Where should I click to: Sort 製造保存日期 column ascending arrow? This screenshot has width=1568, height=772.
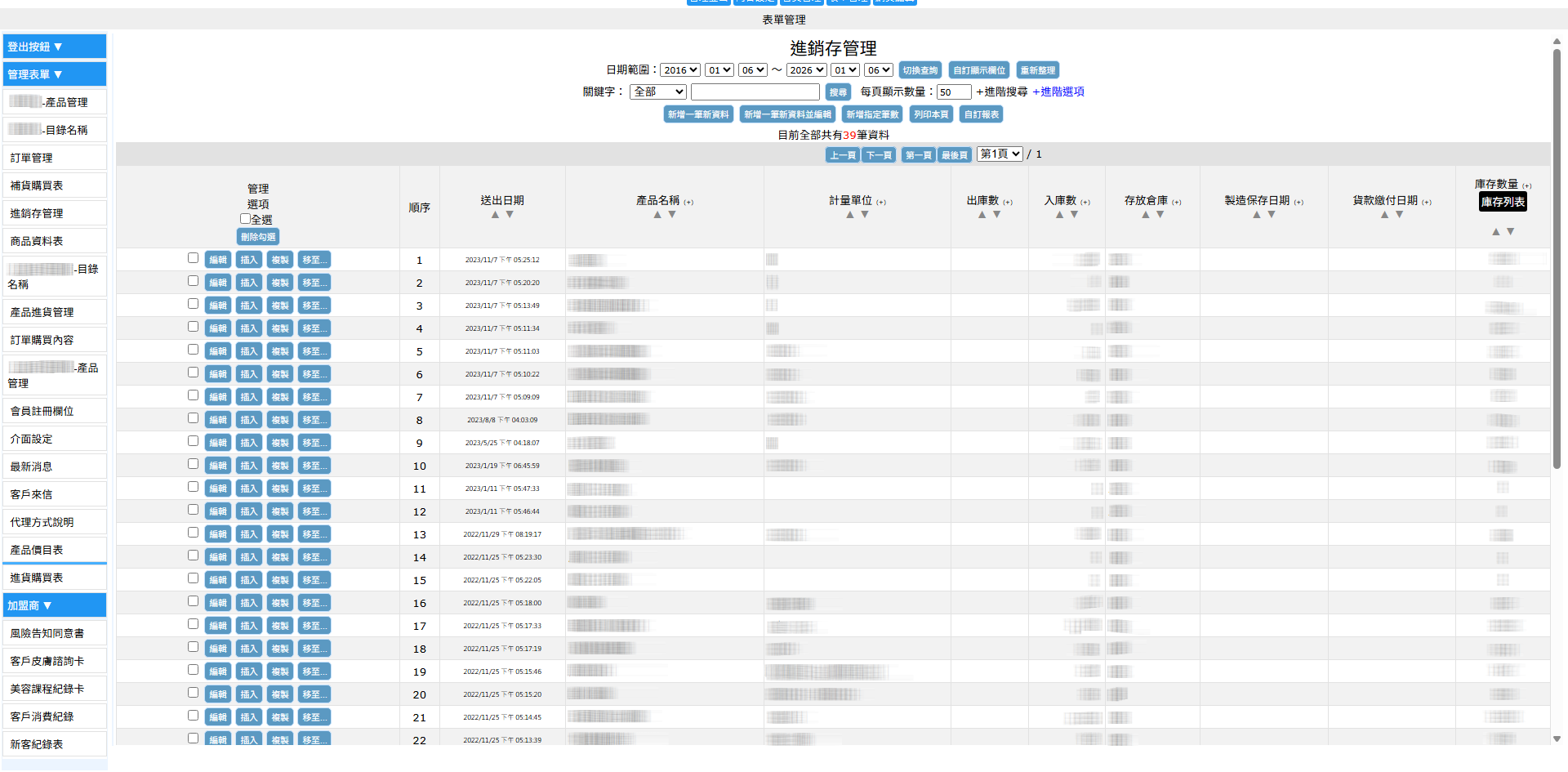(1257, 215)
